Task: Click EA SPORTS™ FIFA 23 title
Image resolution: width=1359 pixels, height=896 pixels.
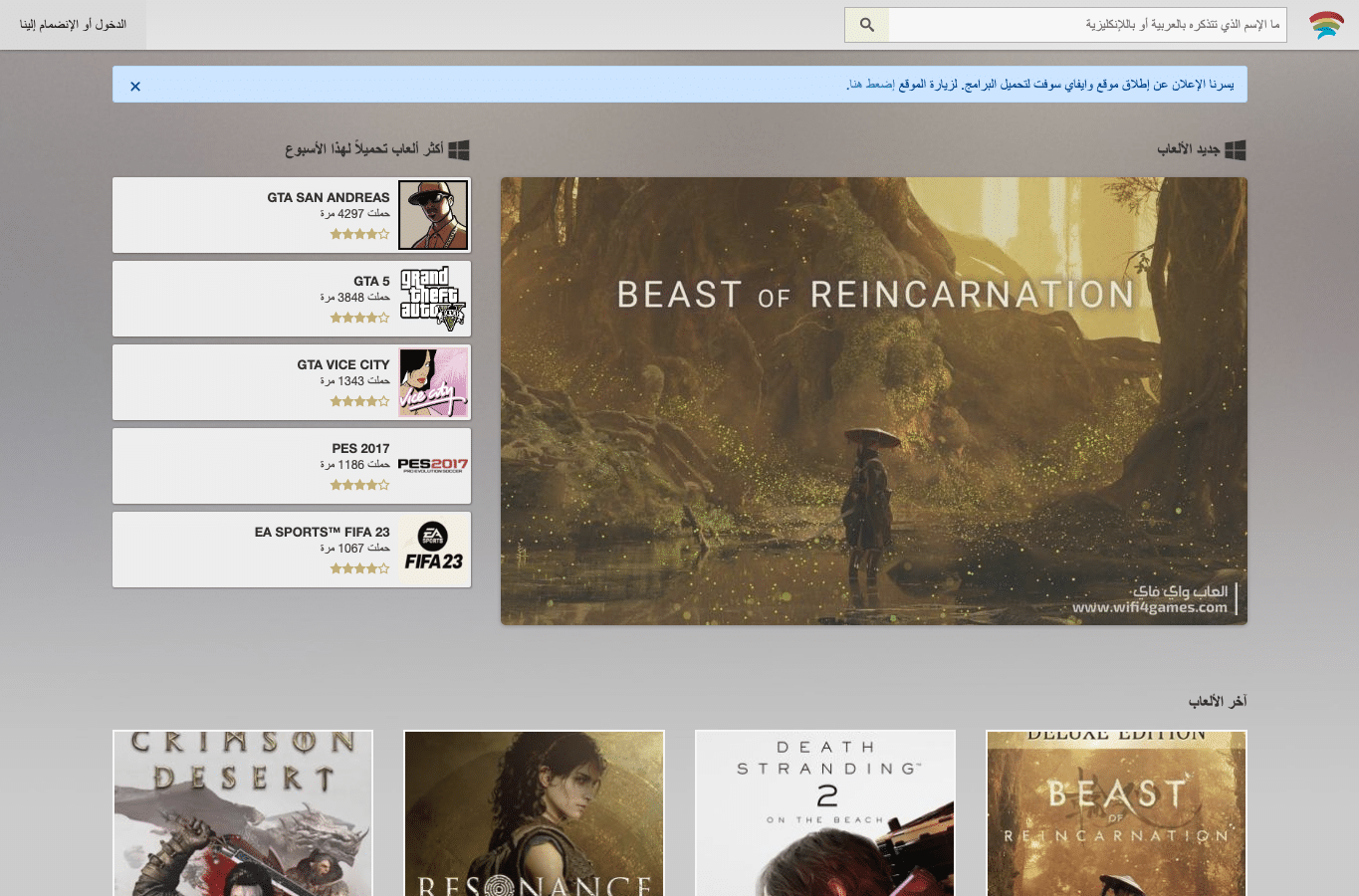Action: coord(323,532)
